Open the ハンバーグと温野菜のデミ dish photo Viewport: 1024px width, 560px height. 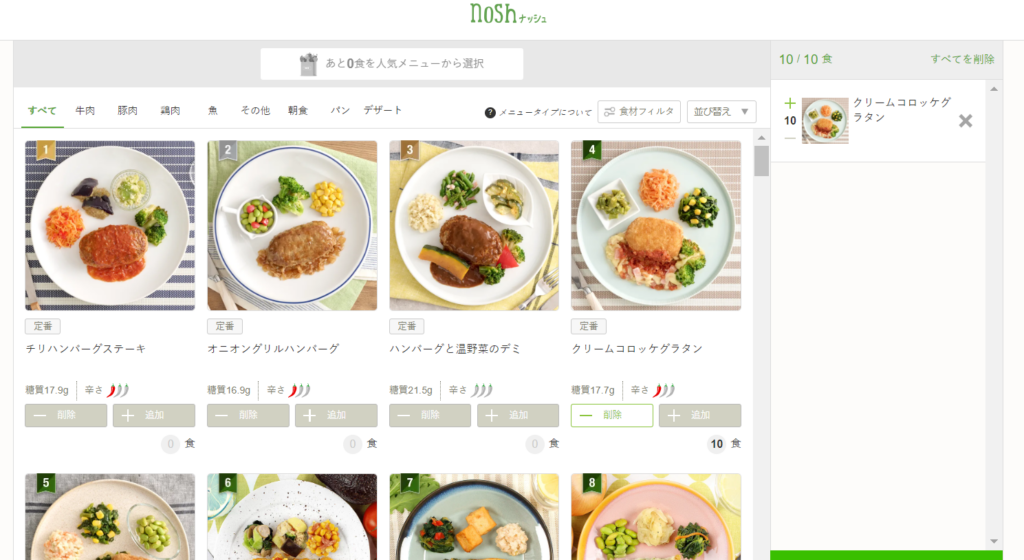point(474,225)
